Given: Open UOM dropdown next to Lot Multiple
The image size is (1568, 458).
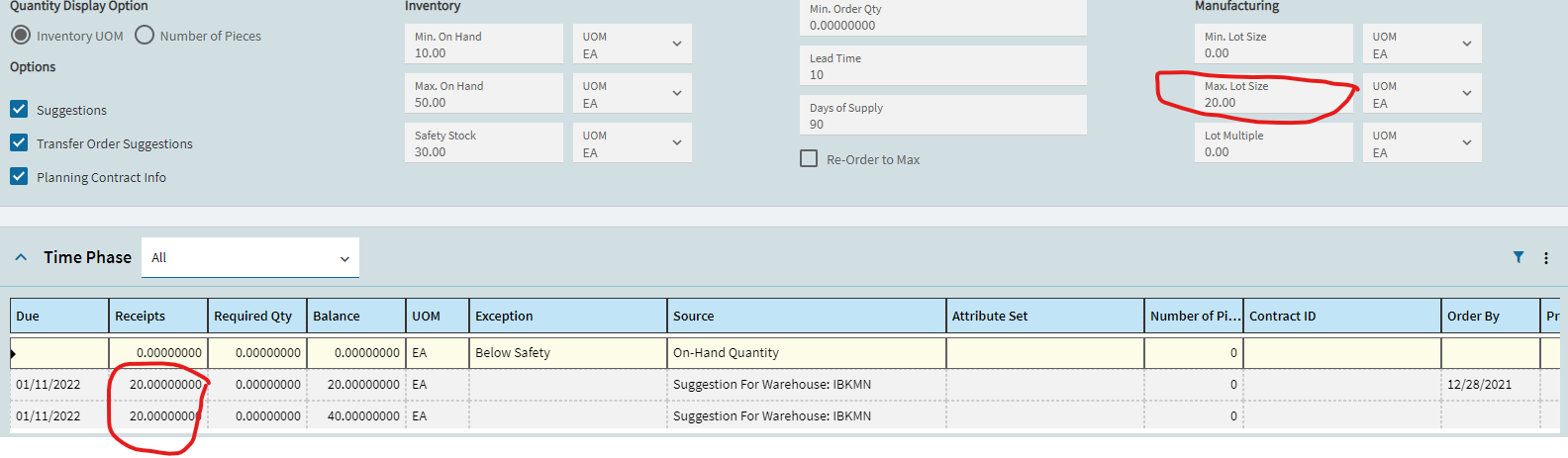Looking at the screenshot, I should point(1422,142).
